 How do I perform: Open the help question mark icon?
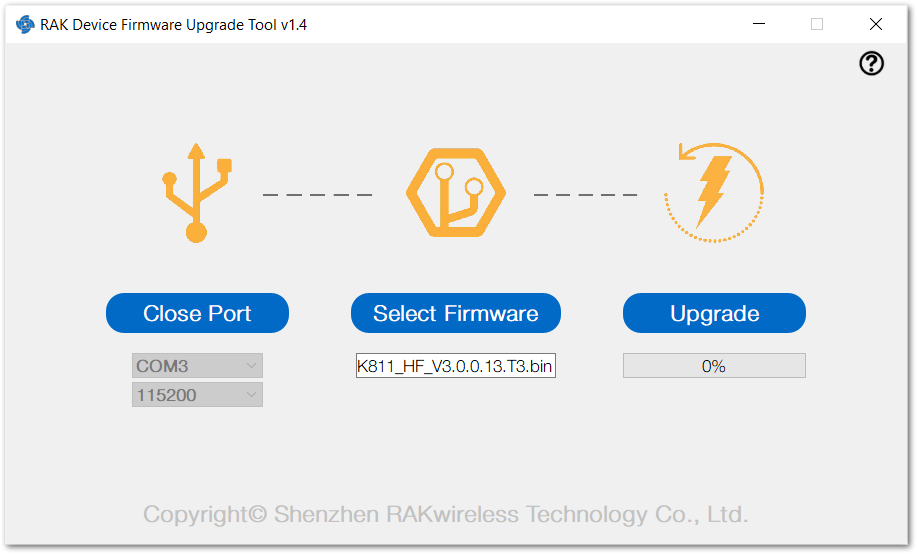(871, 63)
